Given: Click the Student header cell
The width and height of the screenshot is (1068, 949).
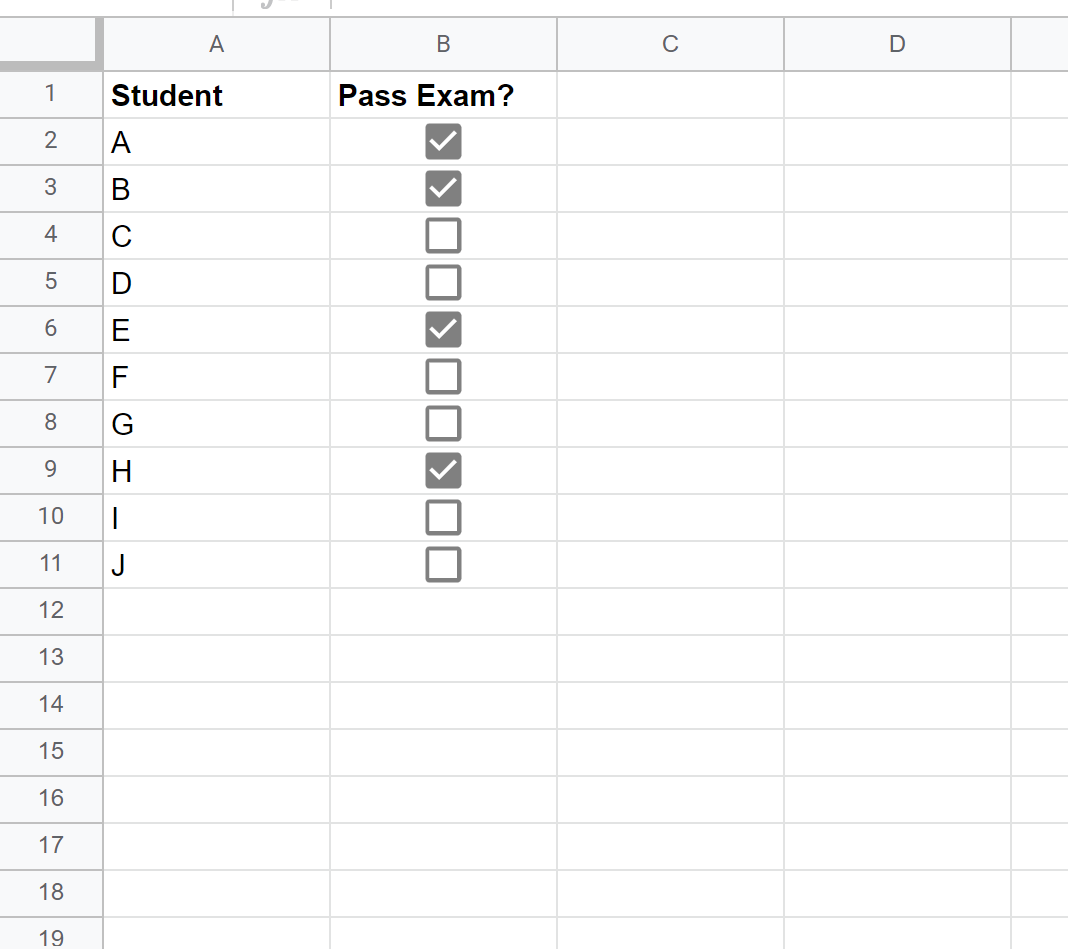Looking at the screenshot, I should point(217,95).
